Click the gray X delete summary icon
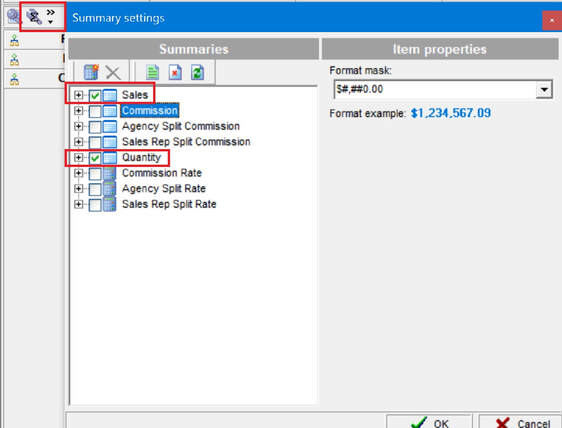The width and height of the screenshot is (562, 428). (113, 73)
